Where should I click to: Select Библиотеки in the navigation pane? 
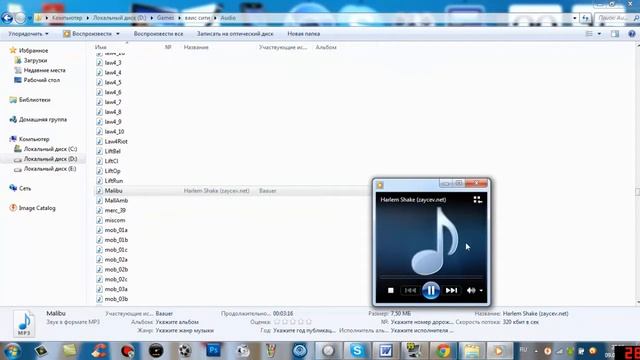click(35, 100)
